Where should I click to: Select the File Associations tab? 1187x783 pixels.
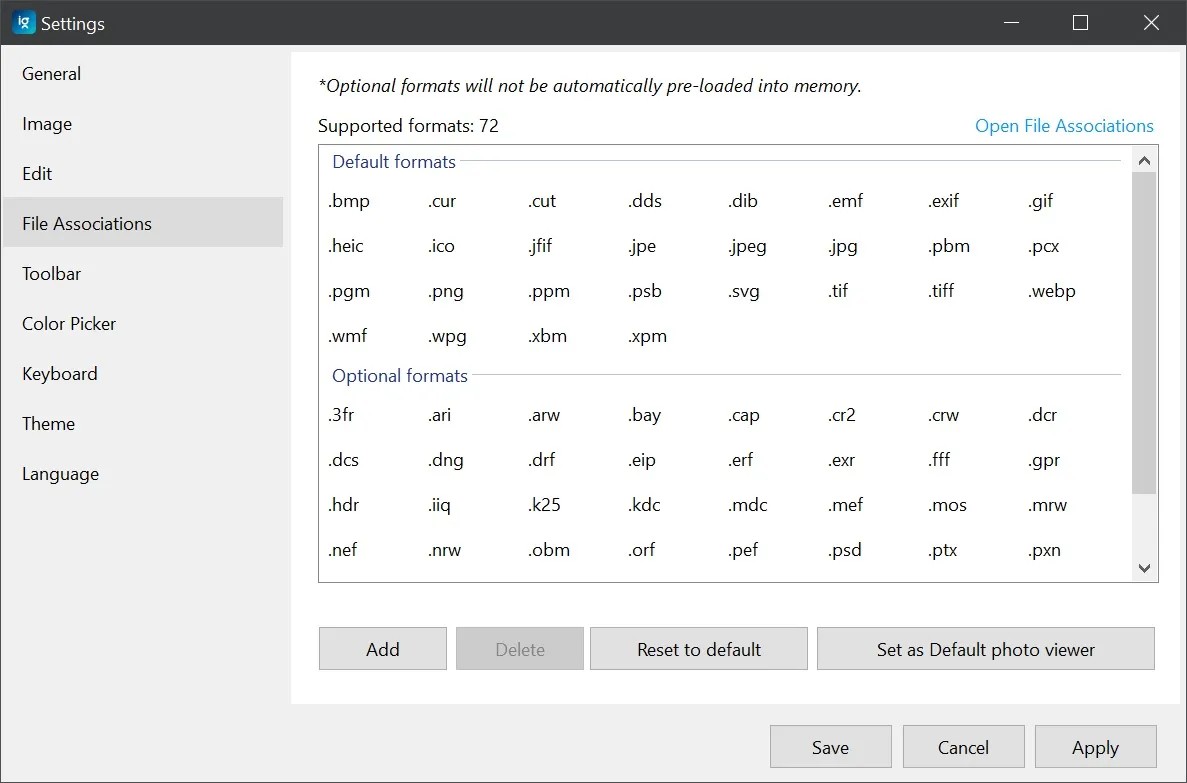[x=143, y=223]
